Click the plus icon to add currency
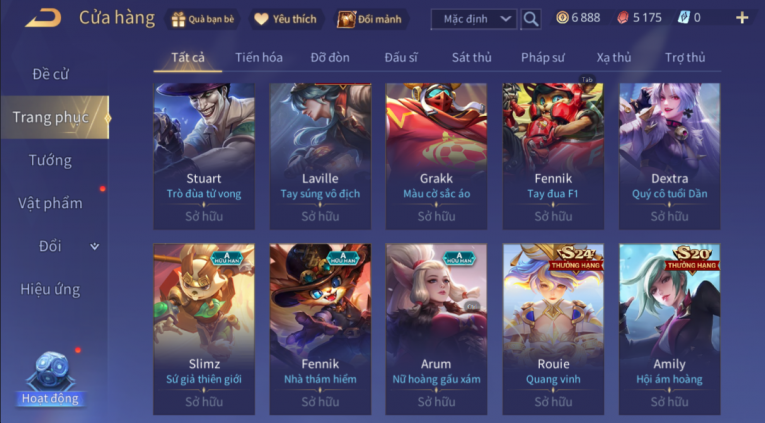 point(742,18)
